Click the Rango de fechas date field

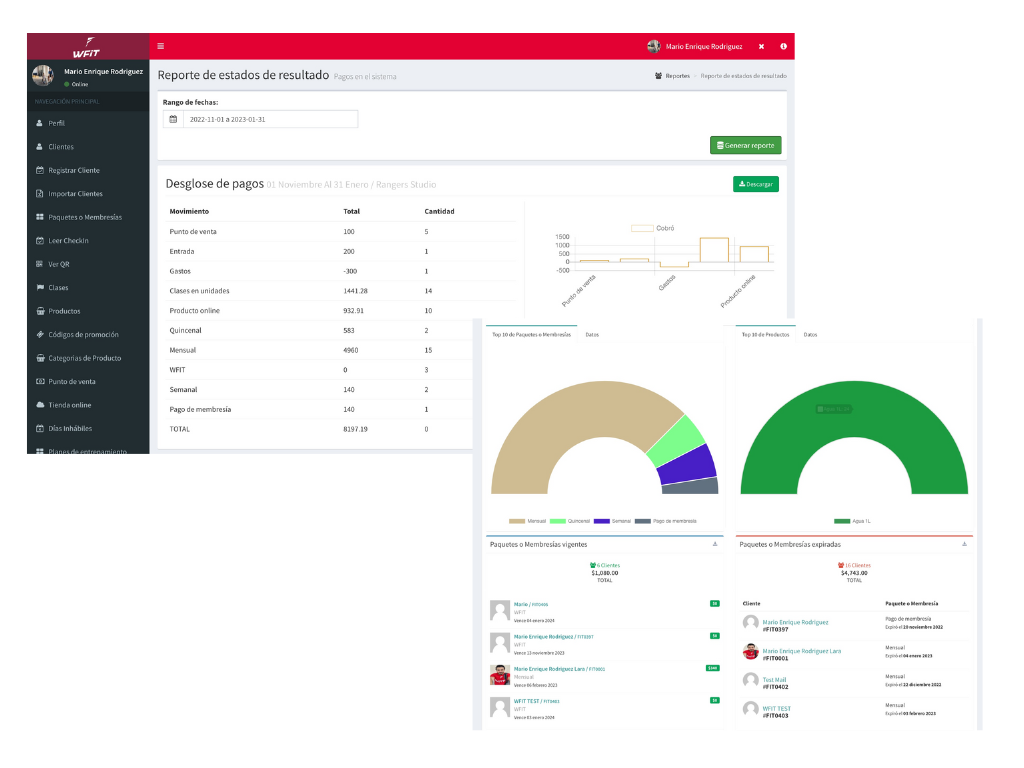click(x=269, y=119)
